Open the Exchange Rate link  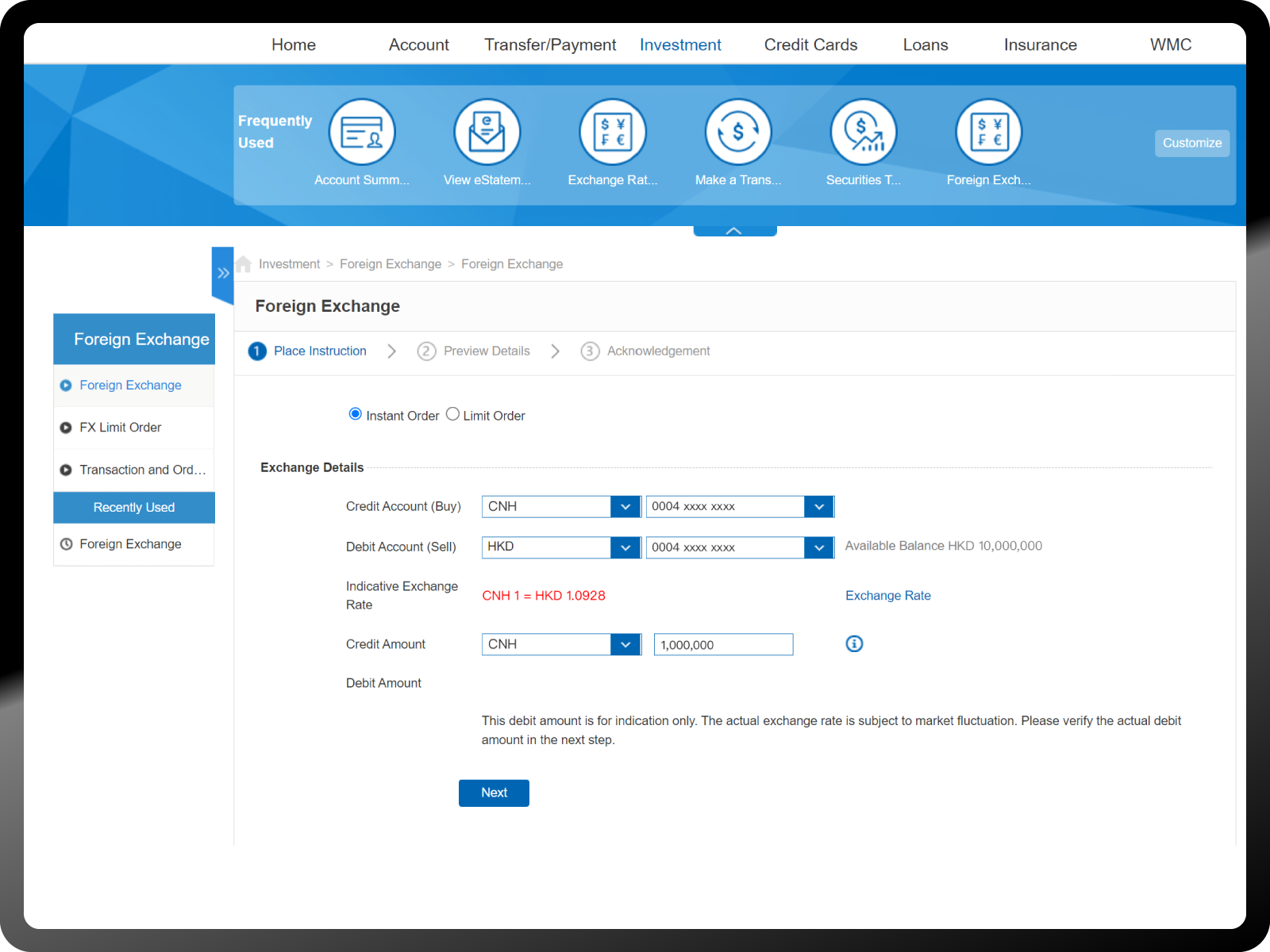pos(888,596)
